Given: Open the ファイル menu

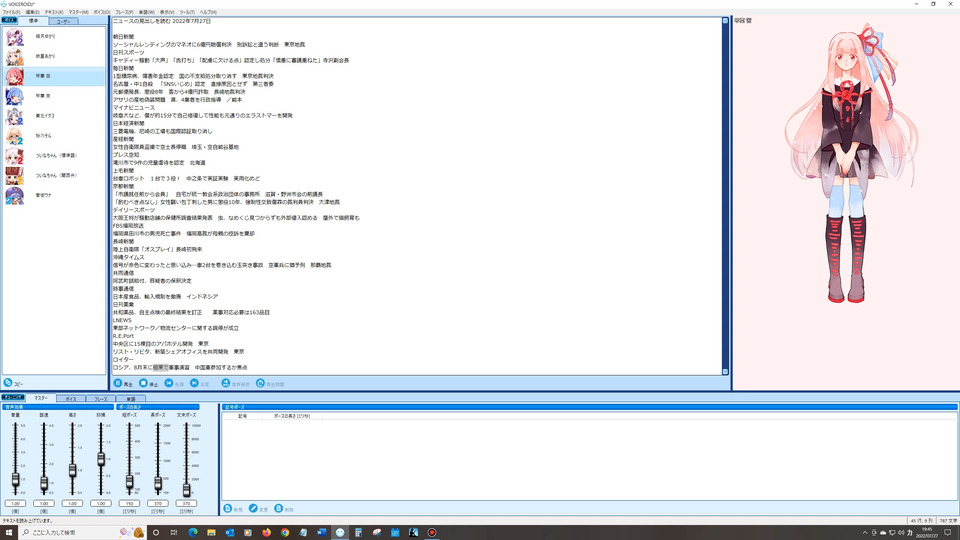Looking at the screenshot, I should [11, 12].
